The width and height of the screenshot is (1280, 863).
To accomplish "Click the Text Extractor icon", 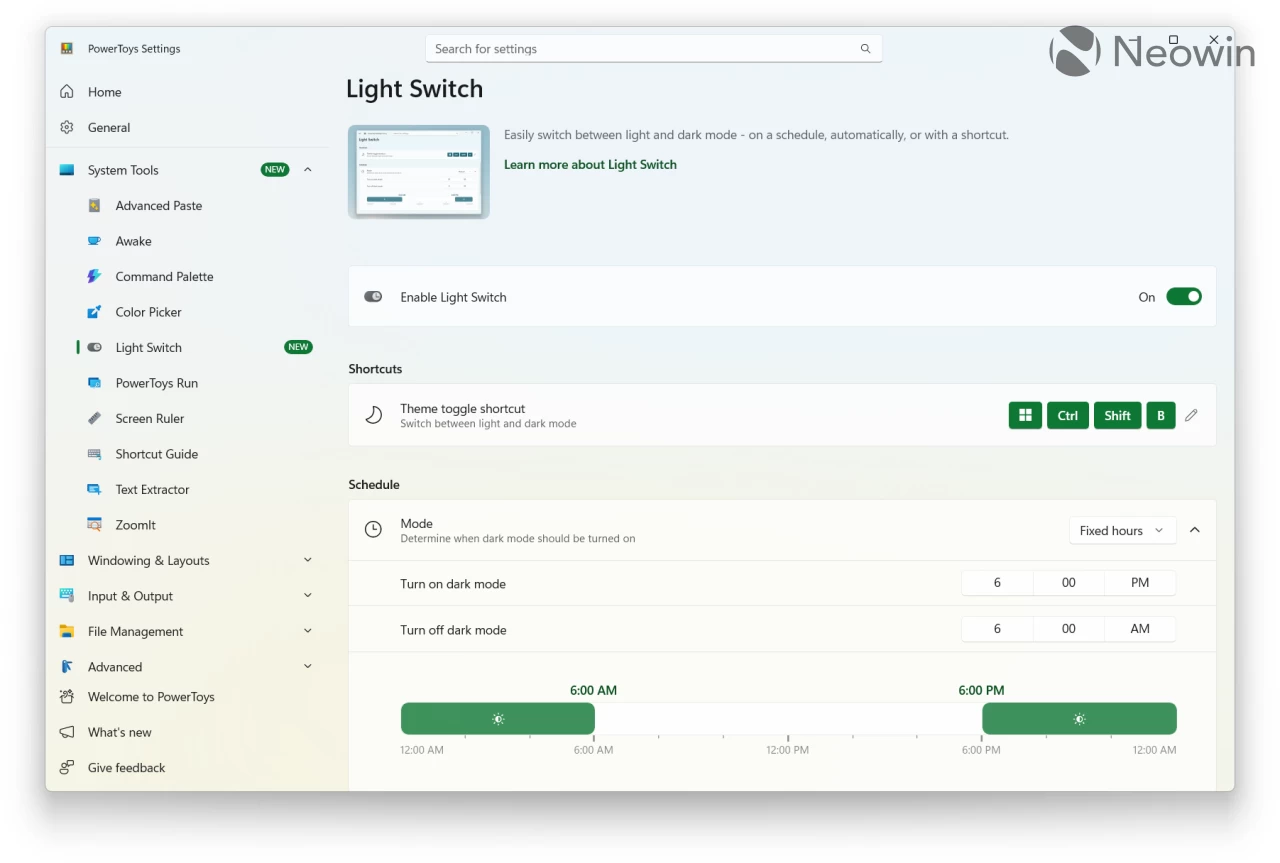I will click(94, 490).
